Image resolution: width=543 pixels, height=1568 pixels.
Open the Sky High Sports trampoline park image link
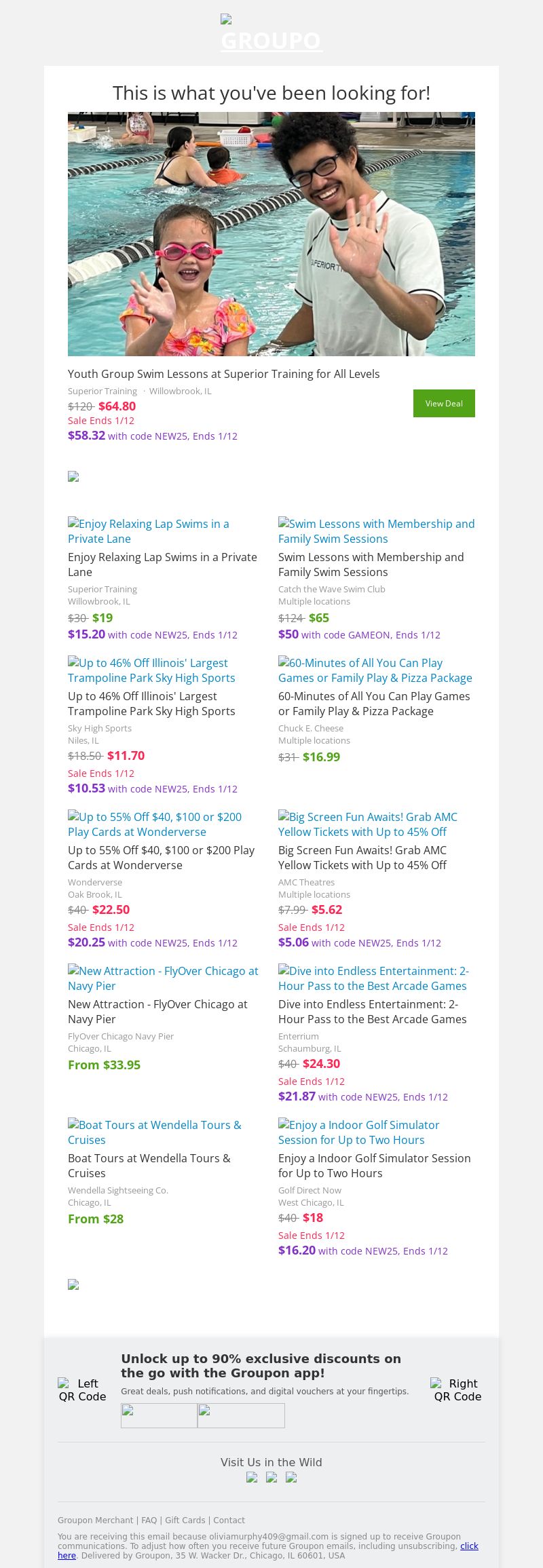coord(151,670)
